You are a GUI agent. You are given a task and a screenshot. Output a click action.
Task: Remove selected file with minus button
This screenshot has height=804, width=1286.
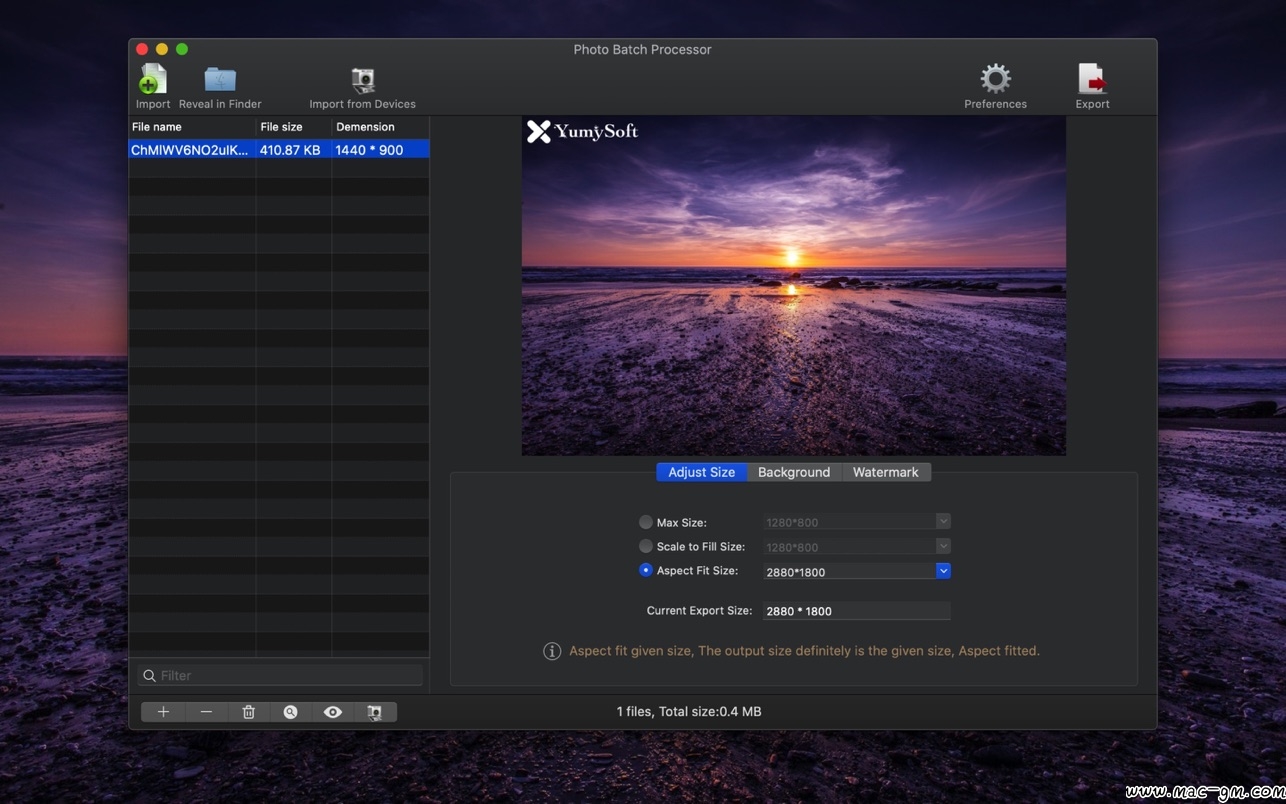click(206, 712)
